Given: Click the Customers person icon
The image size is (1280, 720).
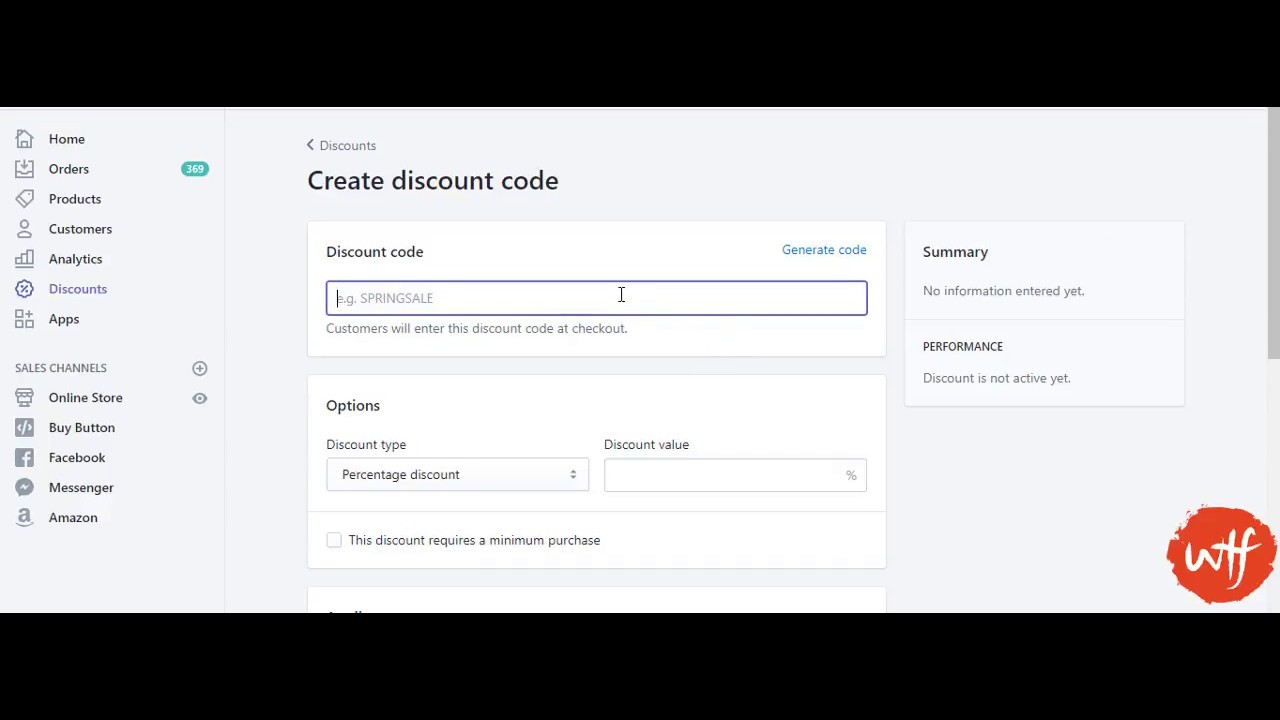Looking at the screenshot, I should coord(25,229).
